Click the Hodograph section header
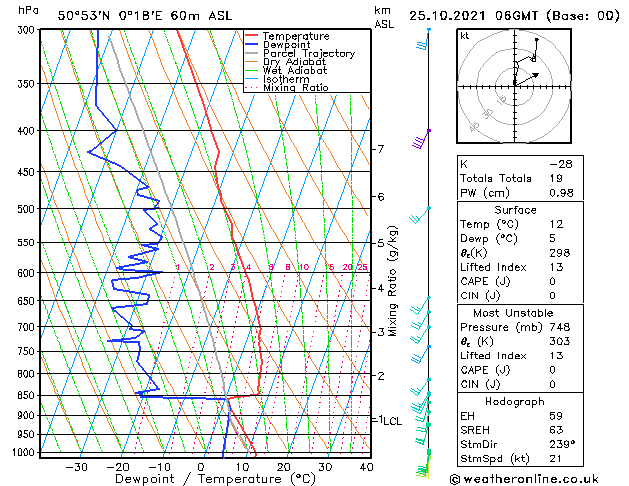Viewport: 629px width, 486px height. [515, 402]
